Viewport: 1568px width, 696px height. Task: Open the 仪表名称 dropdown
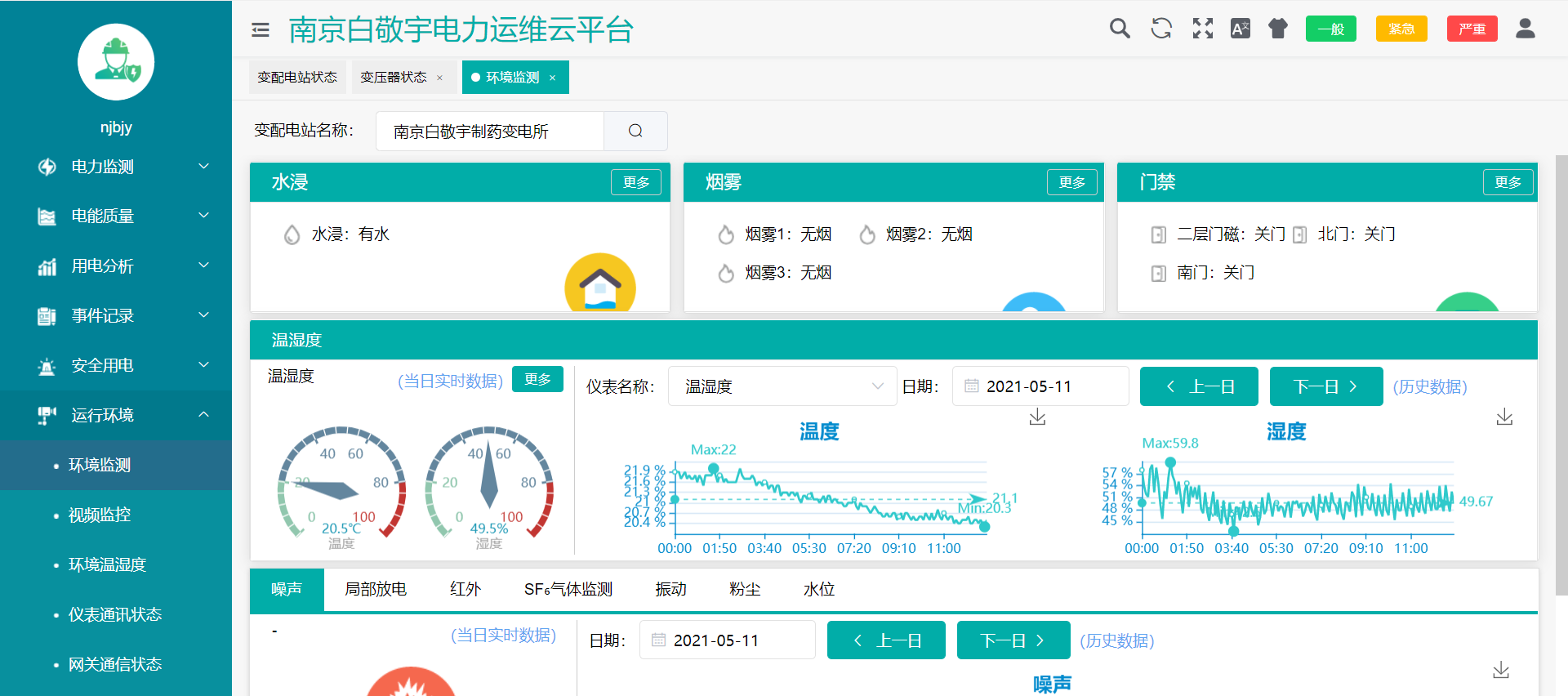point(782,386)
